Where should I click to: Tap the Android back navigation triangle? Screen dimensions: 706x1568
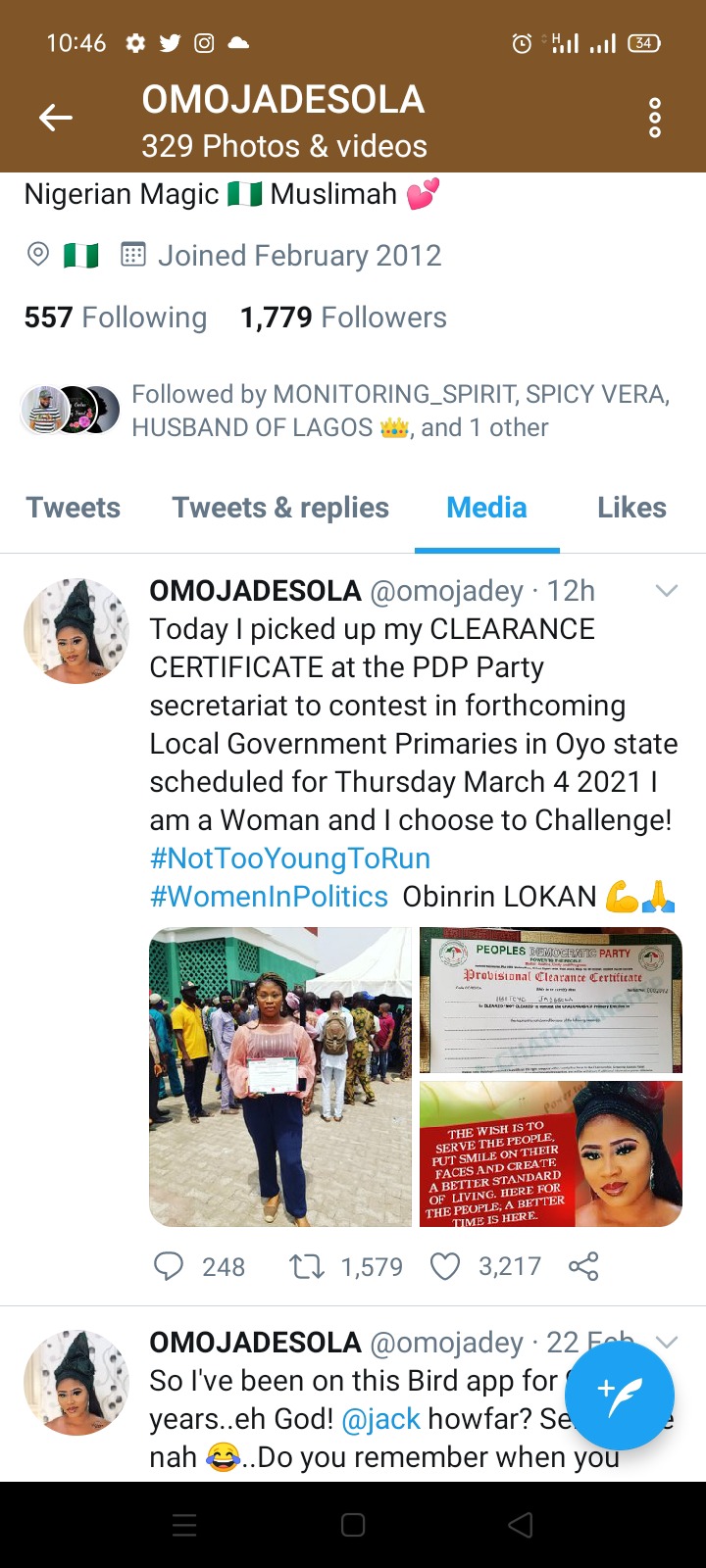[521, 1525]
